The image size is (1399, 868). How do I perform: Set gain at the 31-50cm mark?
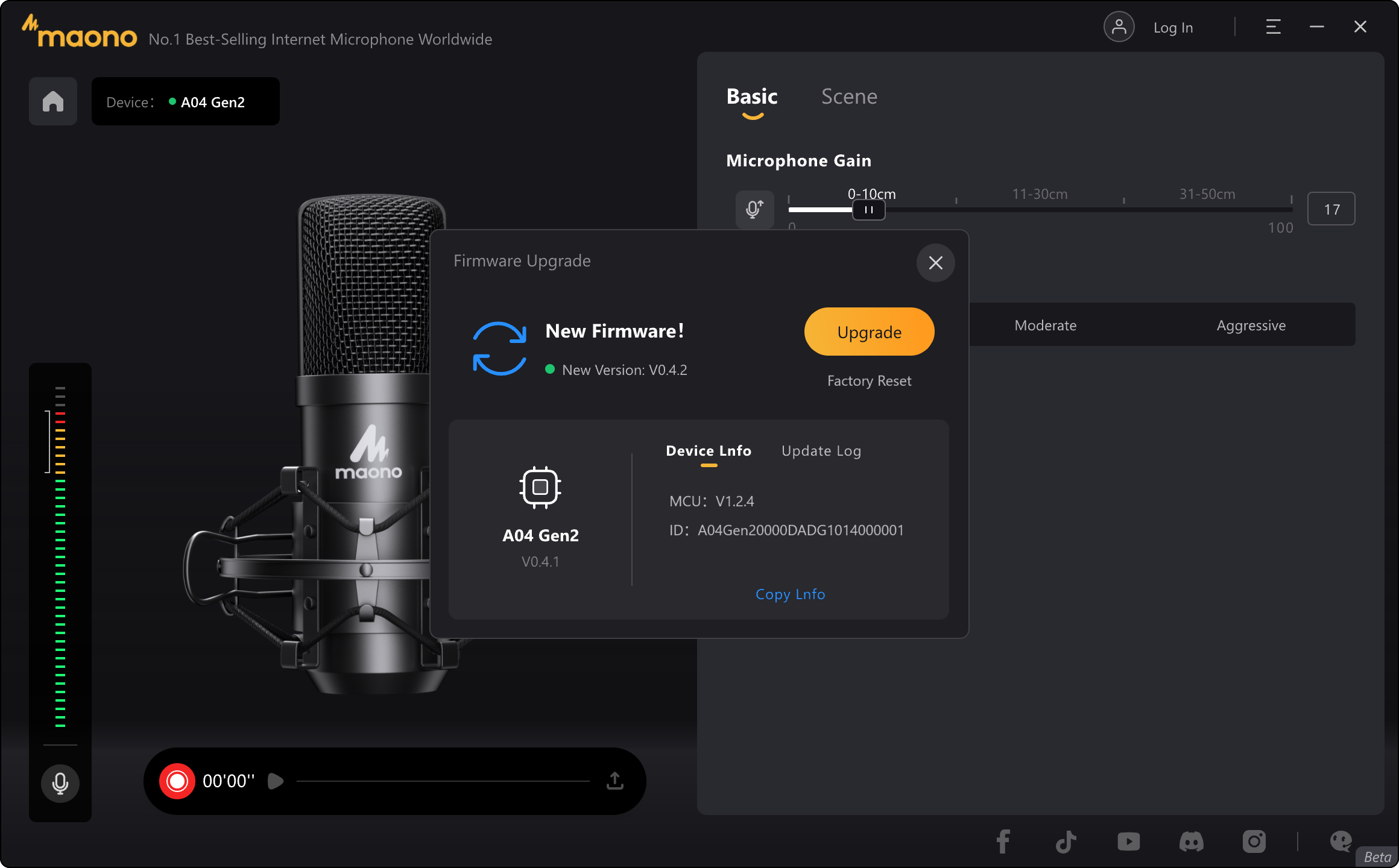(x=1207, y=194)
